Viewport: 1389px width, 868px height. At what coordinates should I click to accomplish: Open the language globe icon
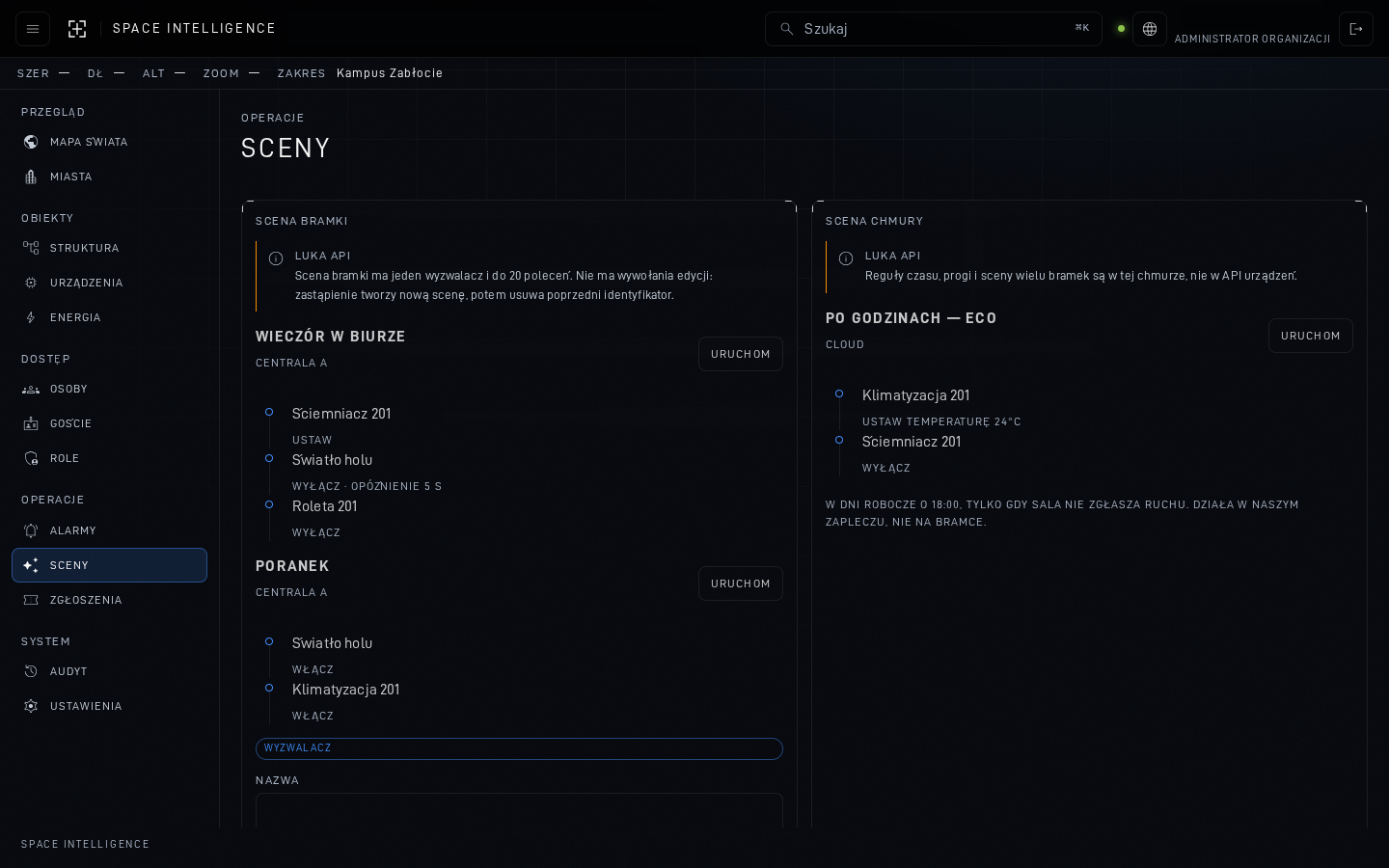point(1150,29)
